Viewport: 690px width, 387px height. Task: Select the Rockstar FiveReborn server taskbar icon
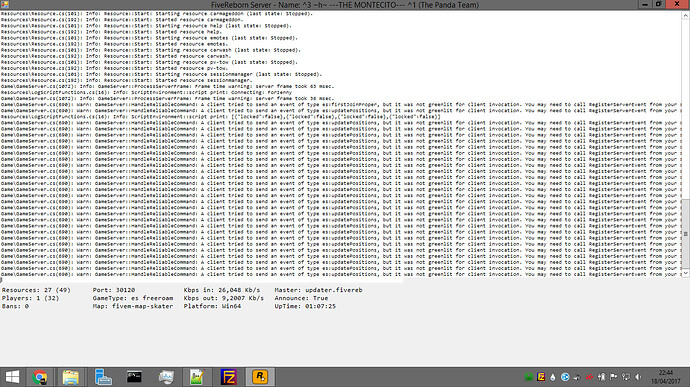[x=260, y=377]
